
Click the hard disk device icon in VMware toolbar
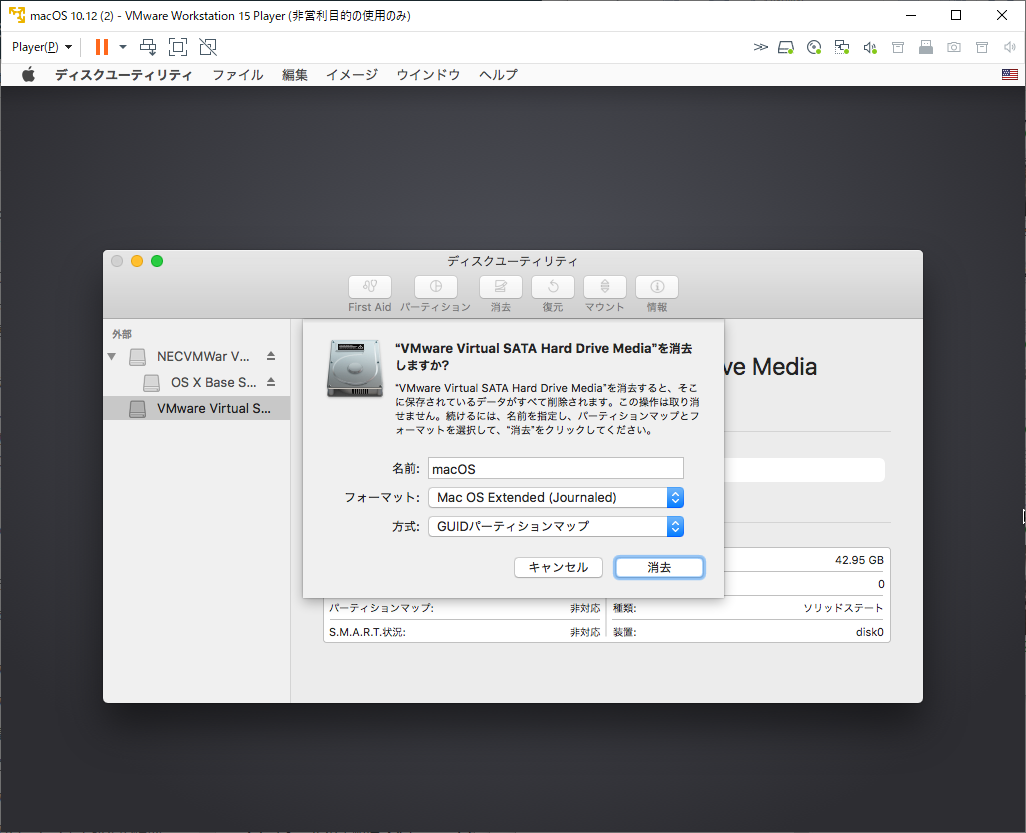pyautogui.click(x=786, y=47)
